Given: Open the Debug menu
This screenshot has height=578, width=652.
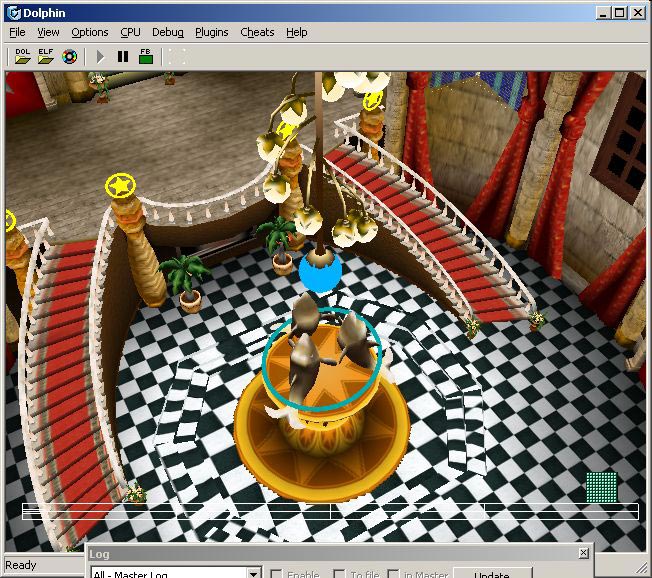Looking at the screenshot, I should (168, 32).
